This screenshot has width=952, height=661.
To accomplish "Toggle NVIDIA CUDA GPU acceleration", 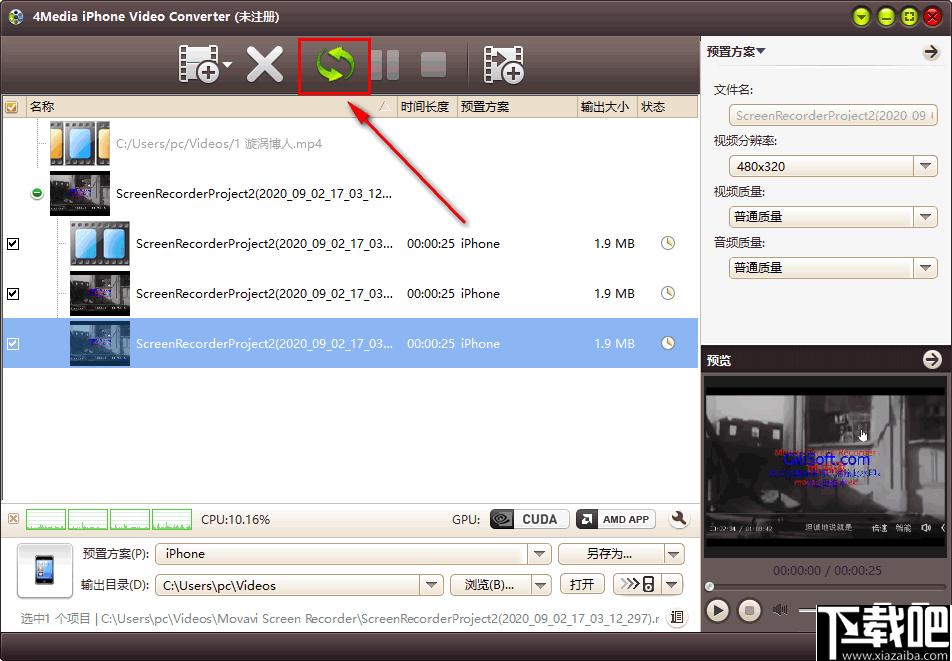I will [x=529, y=520].
